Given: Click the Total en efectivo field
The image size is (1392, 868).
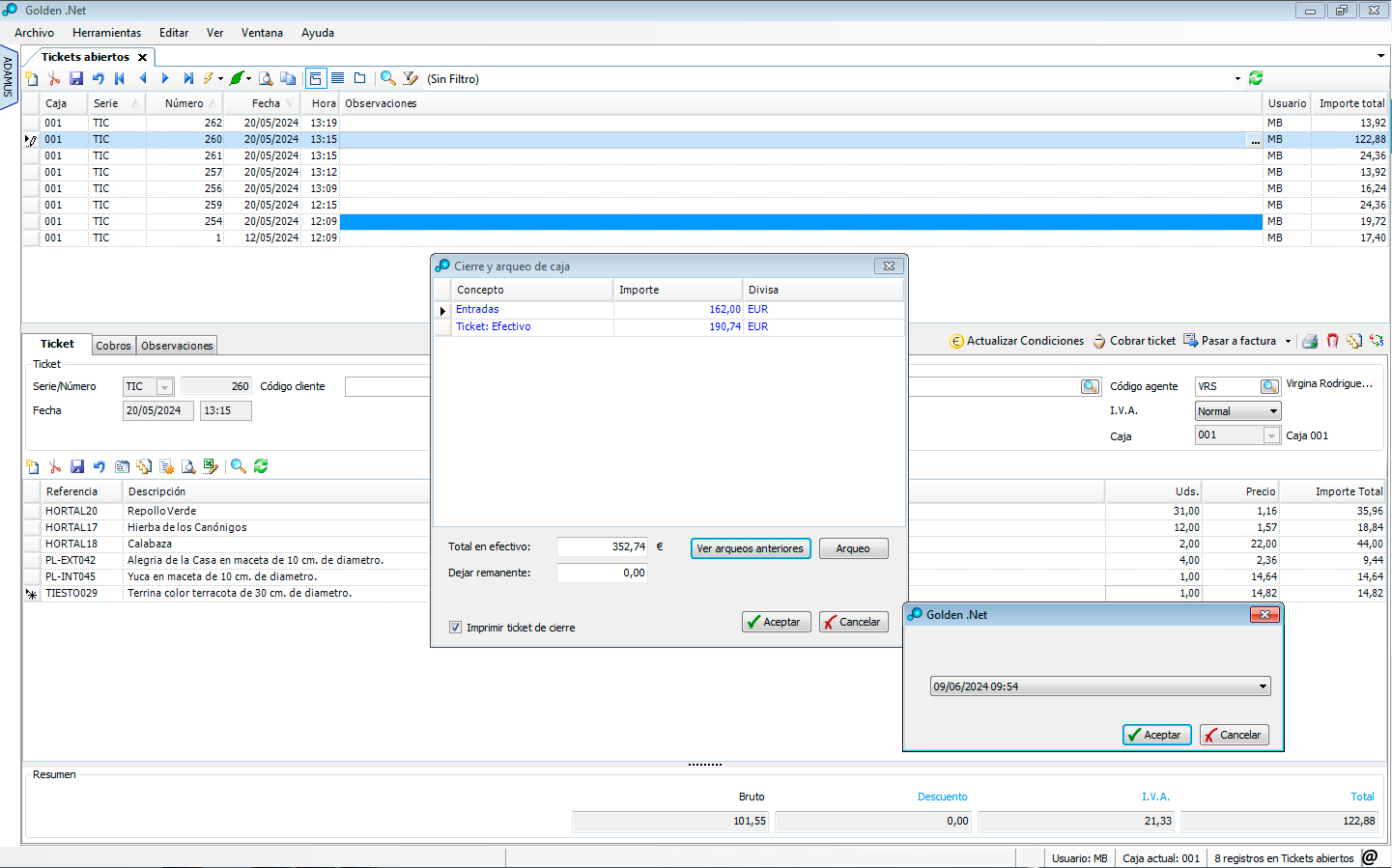Looking at the screenshot, I should coord(602,546).
